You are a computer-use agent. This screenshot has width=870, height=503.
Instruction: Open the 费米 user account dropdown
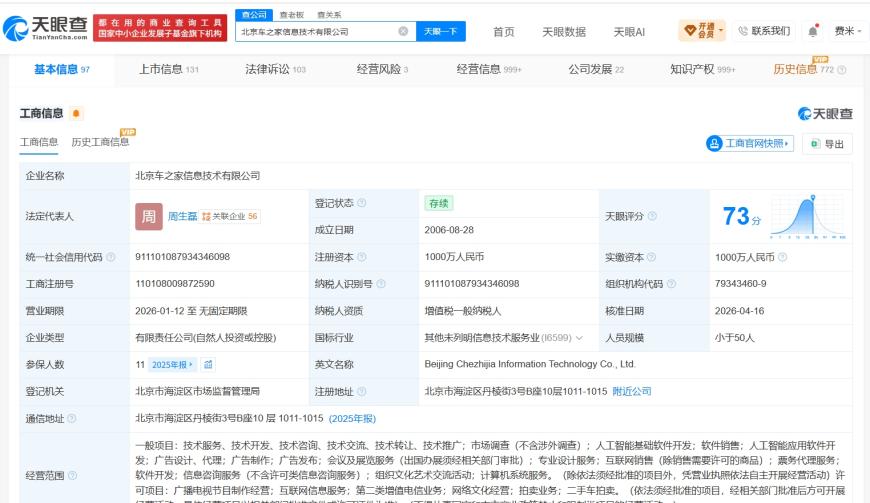tap(848, 31)
